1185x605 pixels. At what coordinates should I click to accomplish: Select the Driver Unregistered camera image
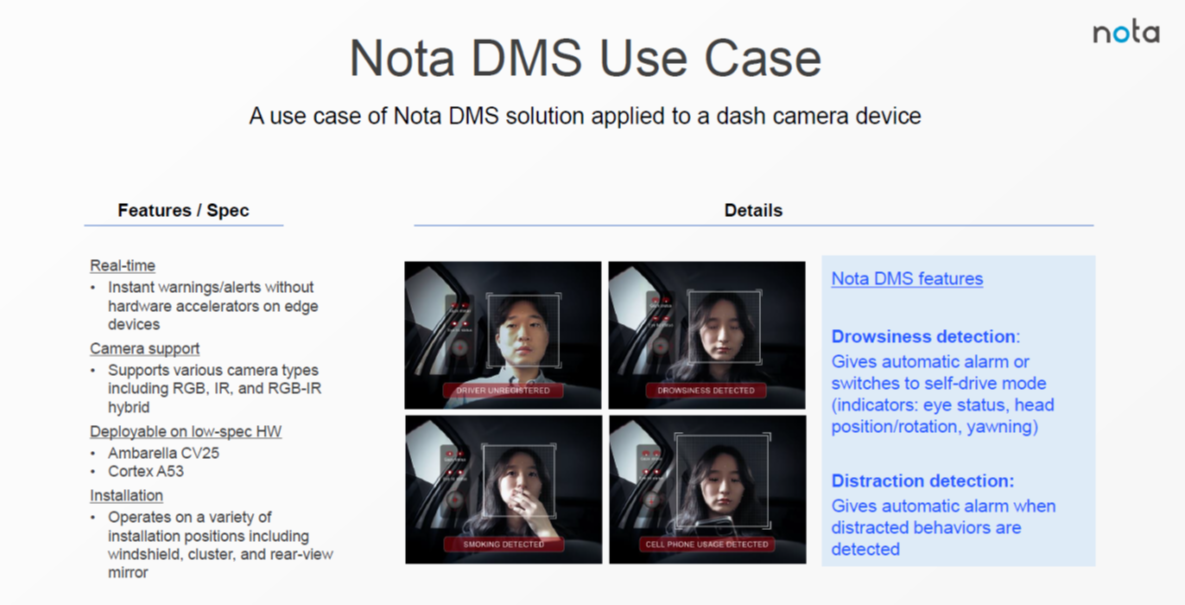tap(503, 335)
